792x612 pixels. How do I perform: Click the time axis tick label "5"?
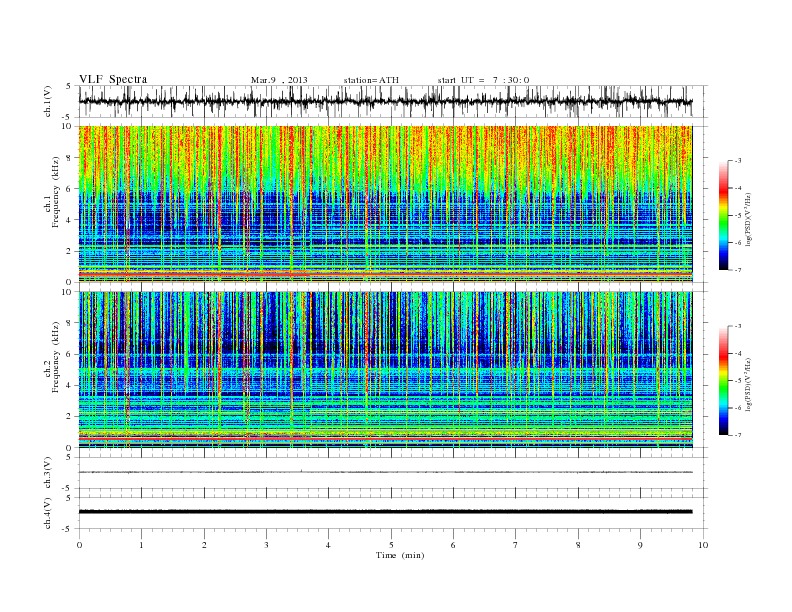pyautogui.click(x=391, y=545)
